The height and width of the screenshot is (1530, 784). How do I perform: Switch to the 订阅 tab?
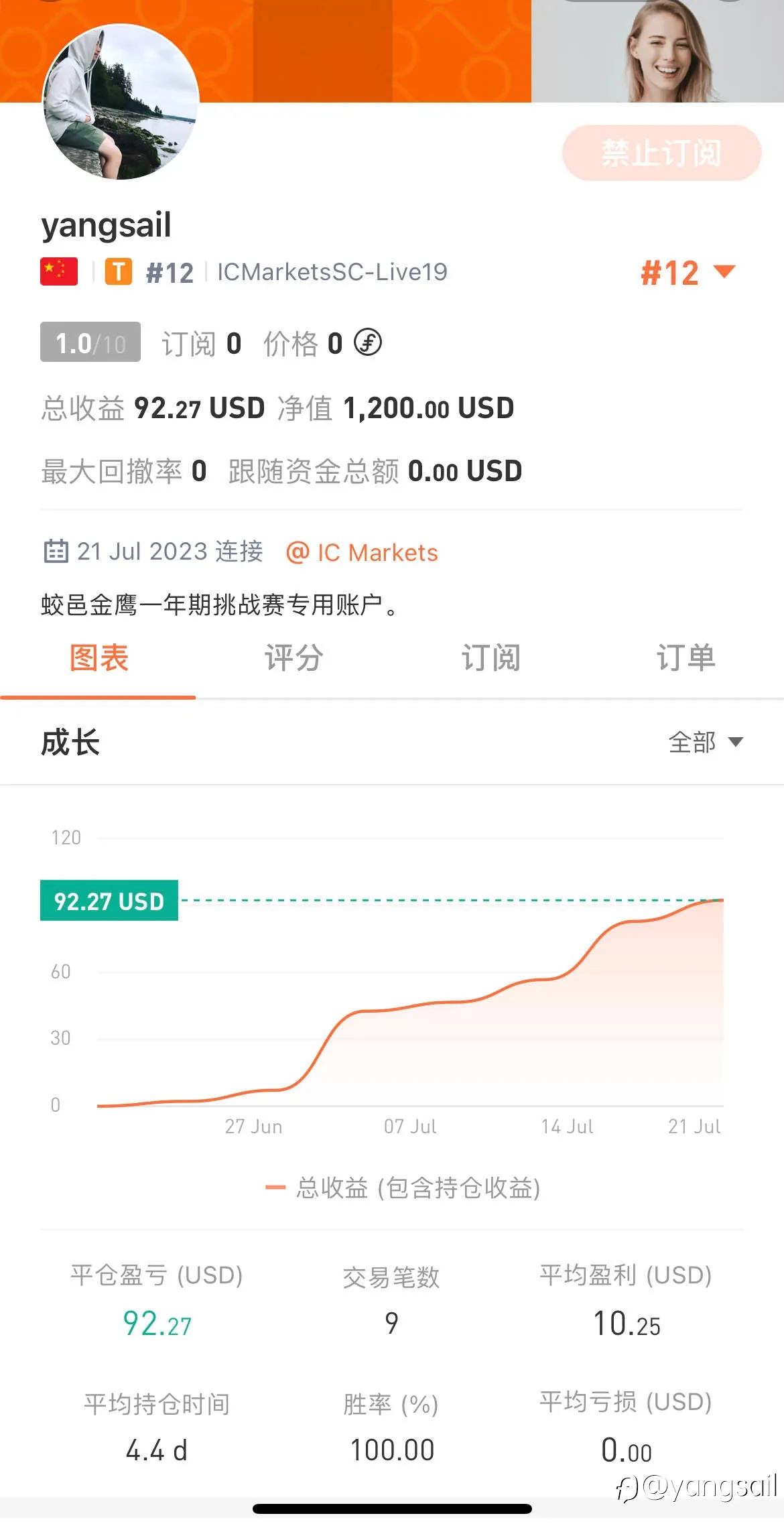click(491, 658)
